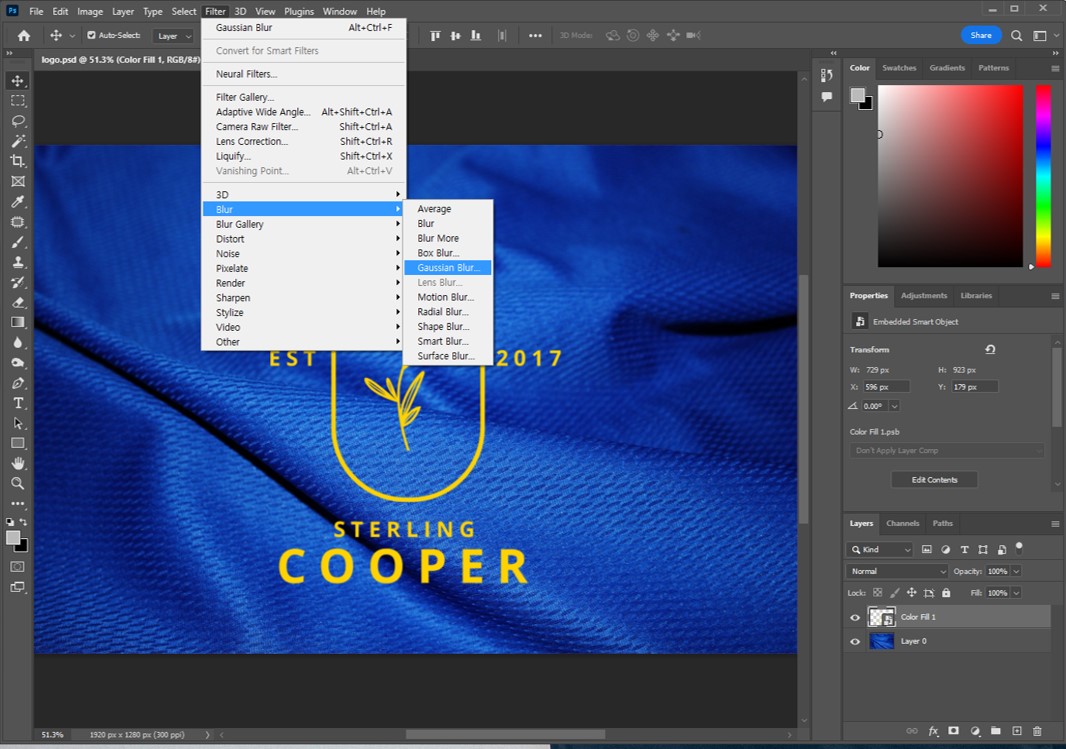Viewport: 1066px width, 749px height.
Task: Open the Libraries tab
Action: click(x=976, y=296)
